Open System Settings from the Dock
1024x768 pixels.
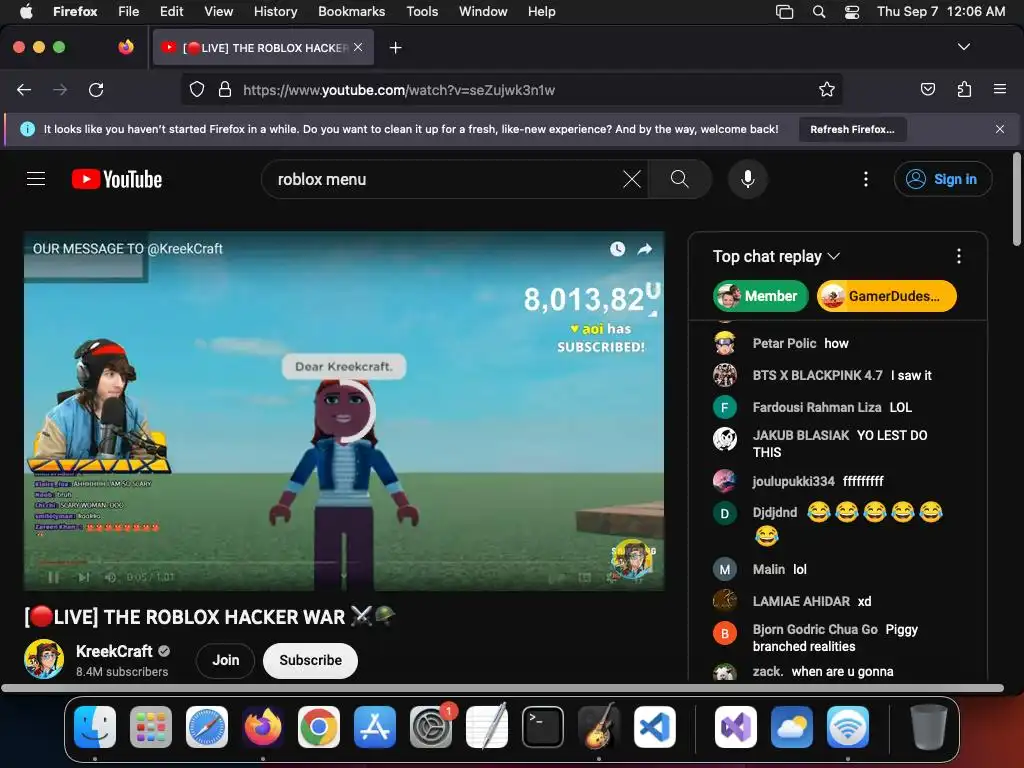[x=431, y=727]
